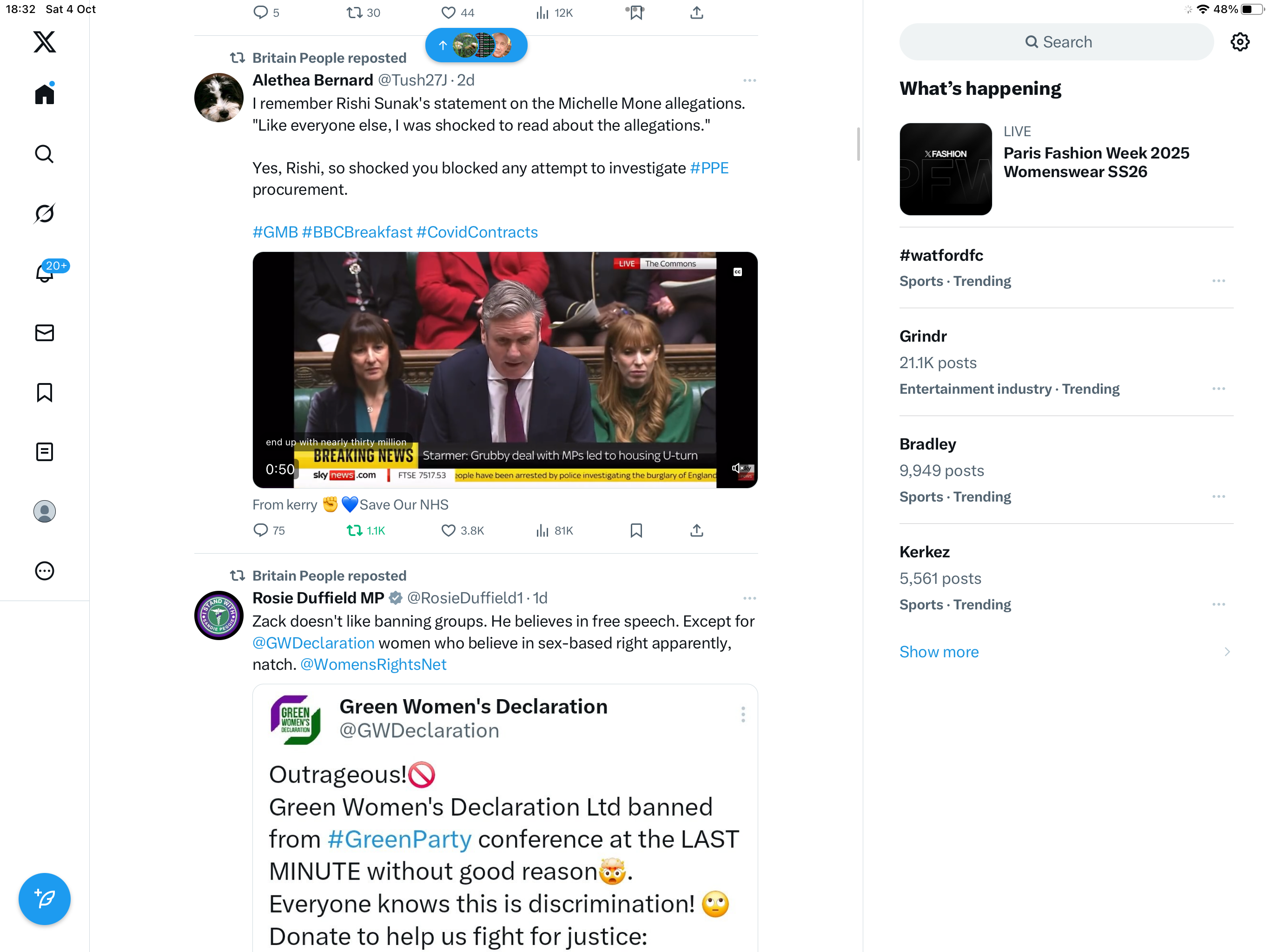Open the #watfordfc trending topic
The width and height of the screenshot is (1270, 952).
942,256
